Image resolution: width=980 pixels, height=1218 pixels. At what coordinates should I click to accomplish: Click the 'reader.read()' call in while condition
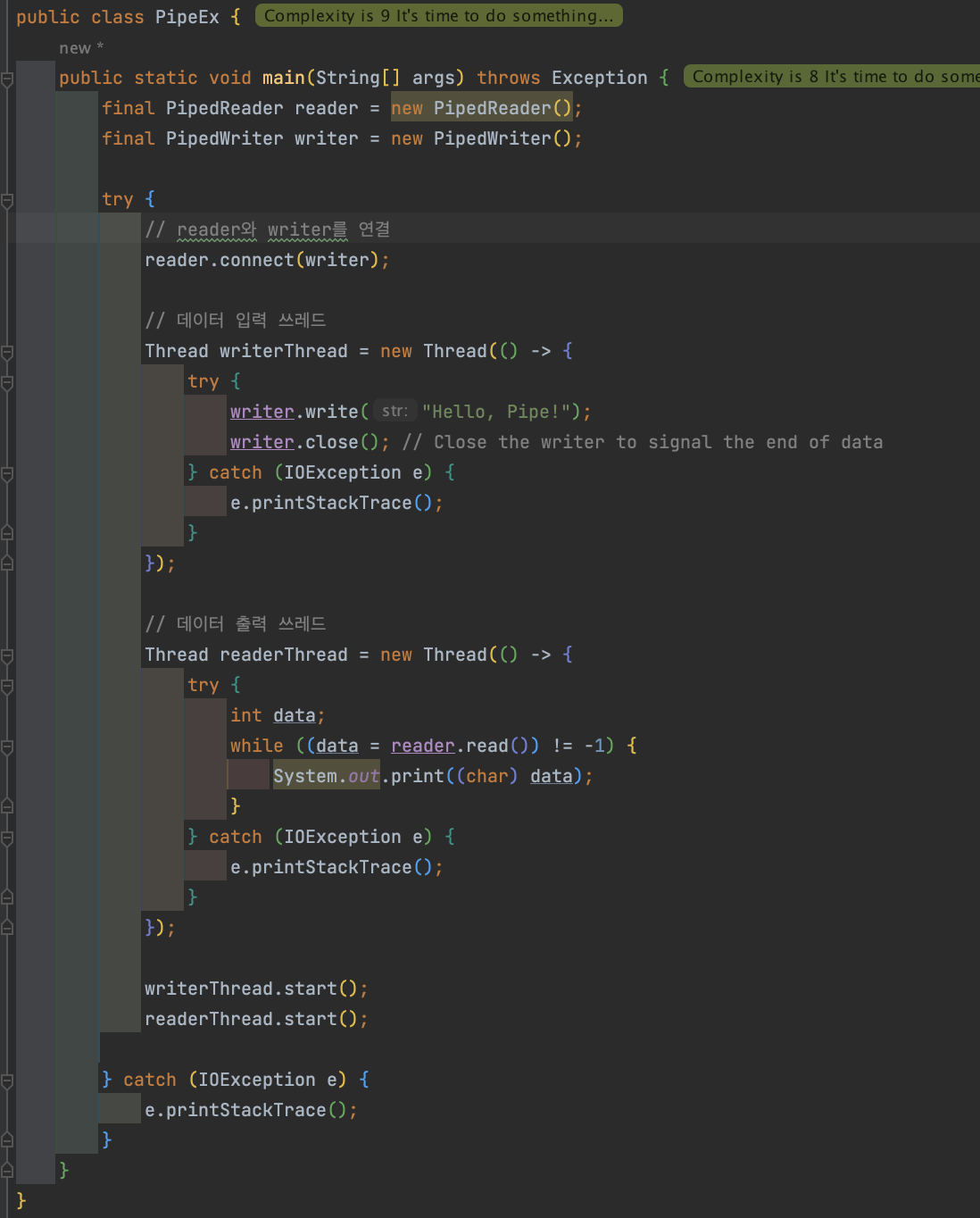[x=465, y=746]
